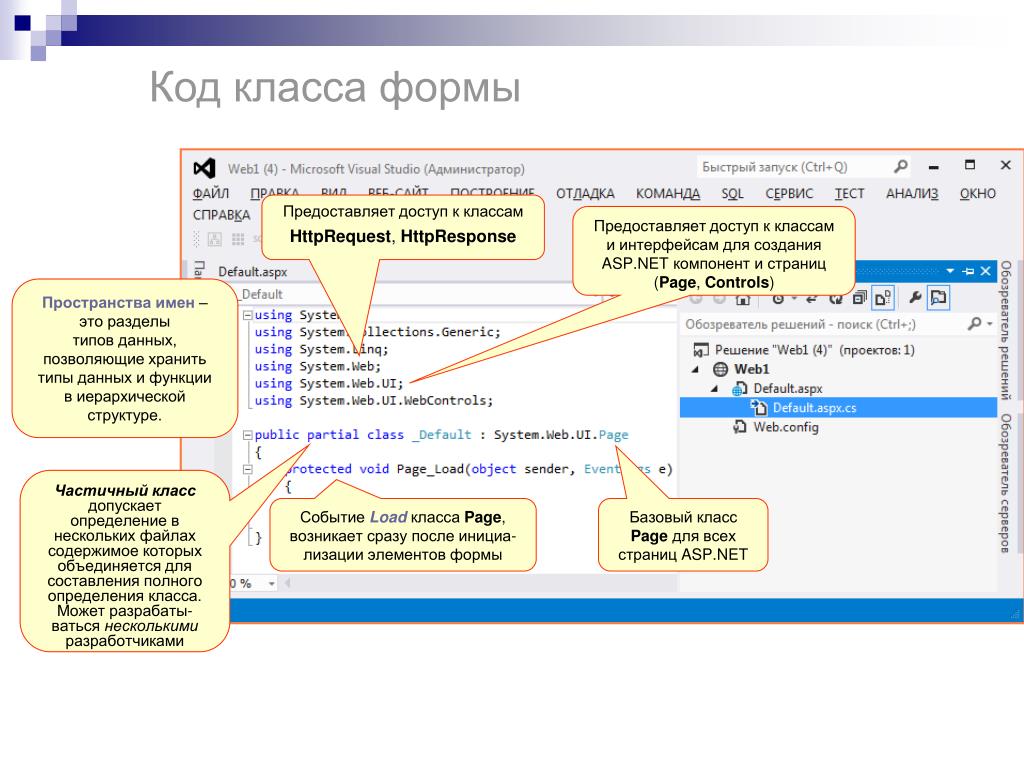Open the _Default class navigation dropdown
Screen dimensions: 1024x768
pyautogui.click(x=418, y=295)
